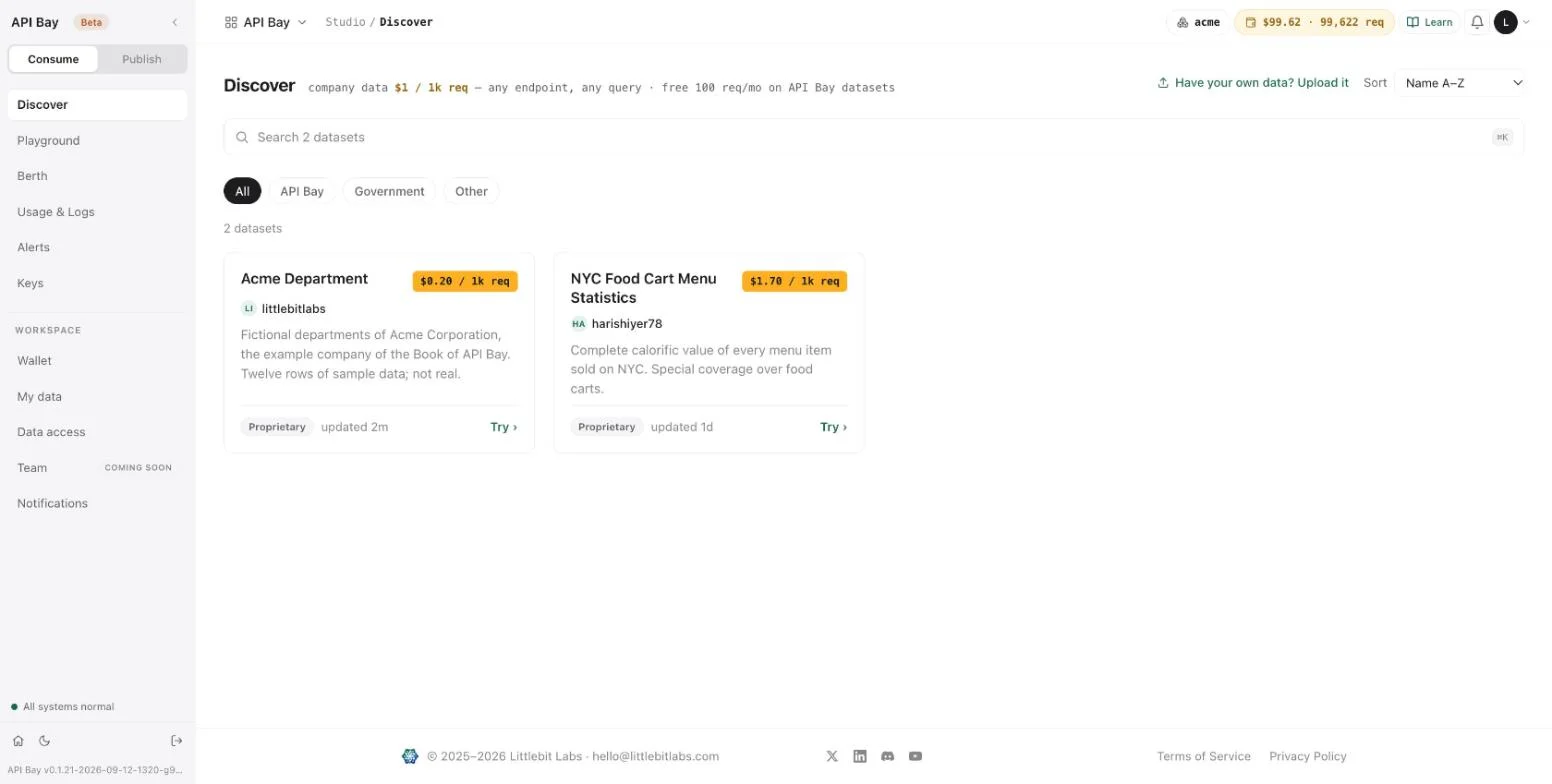
Task: Click the magnifier icon in the search bar
Action: (x=242, y=137)
